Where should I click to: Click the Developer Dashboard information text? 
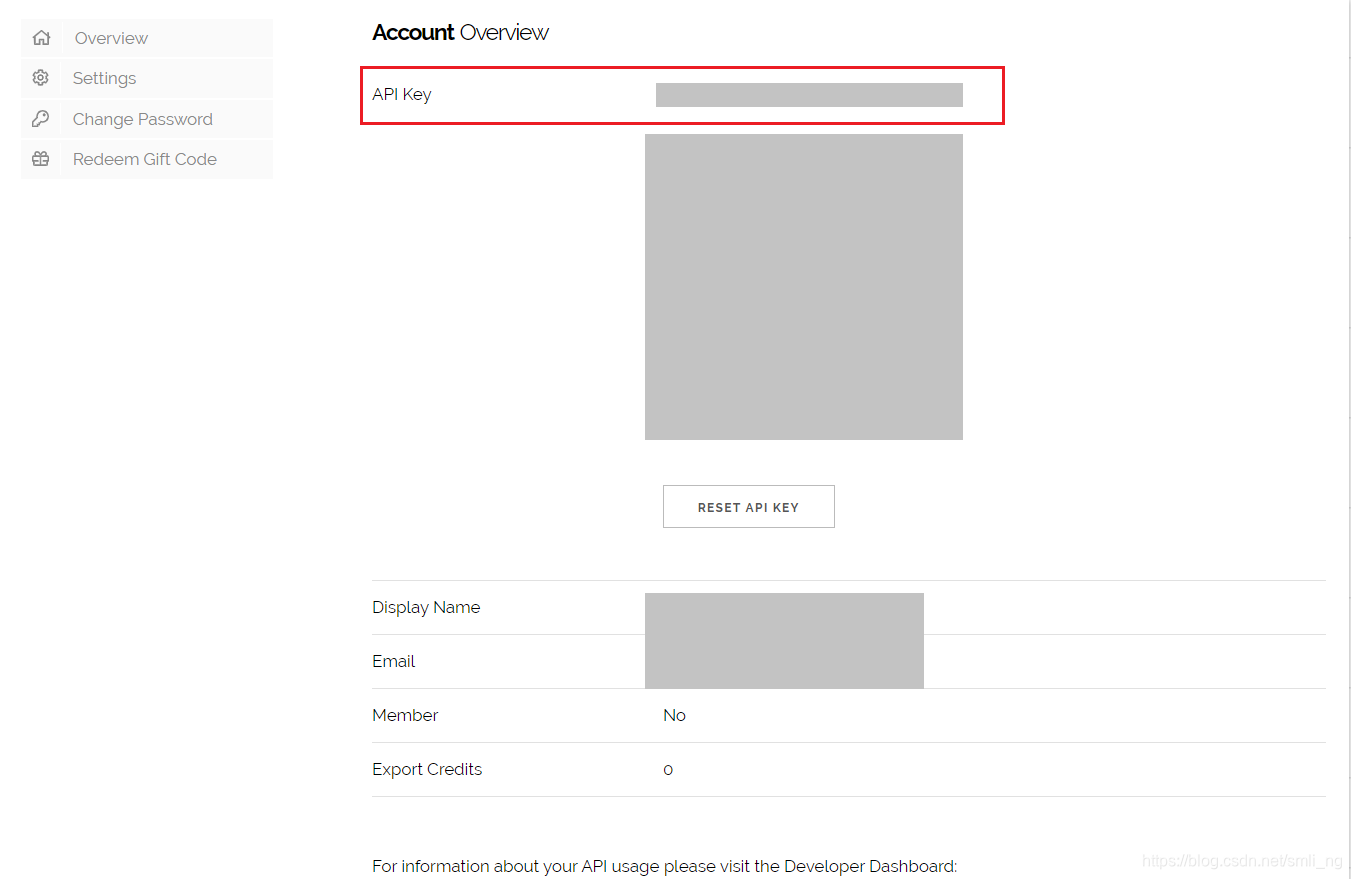click(x=665, y=866)
